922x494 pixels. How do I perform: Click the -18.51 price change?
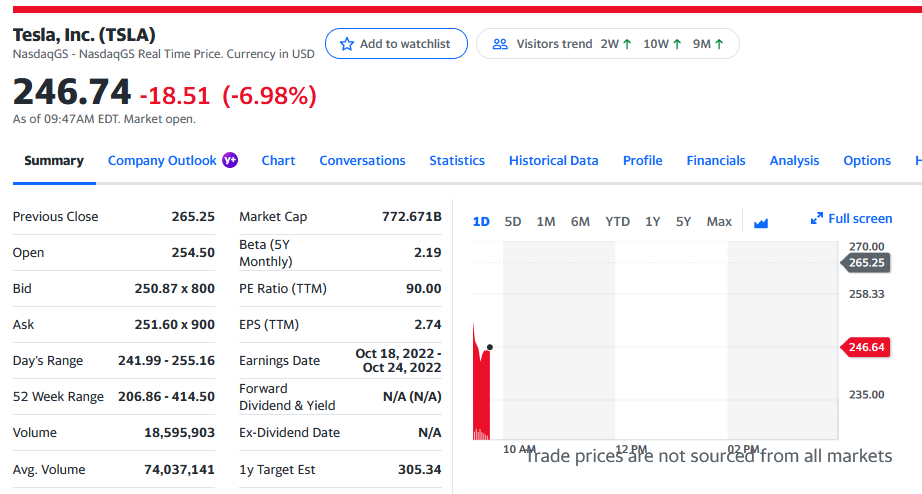[175, 95]
